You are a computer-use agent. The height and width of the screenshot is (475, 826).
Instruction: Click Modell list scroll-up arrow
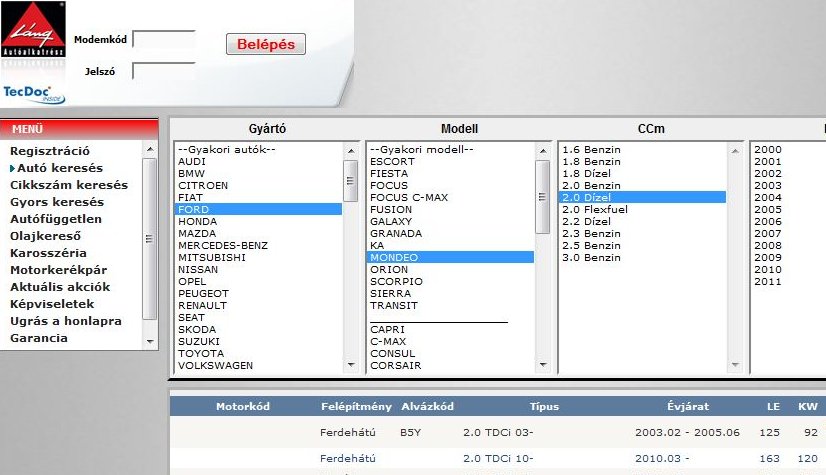point(543,151)
